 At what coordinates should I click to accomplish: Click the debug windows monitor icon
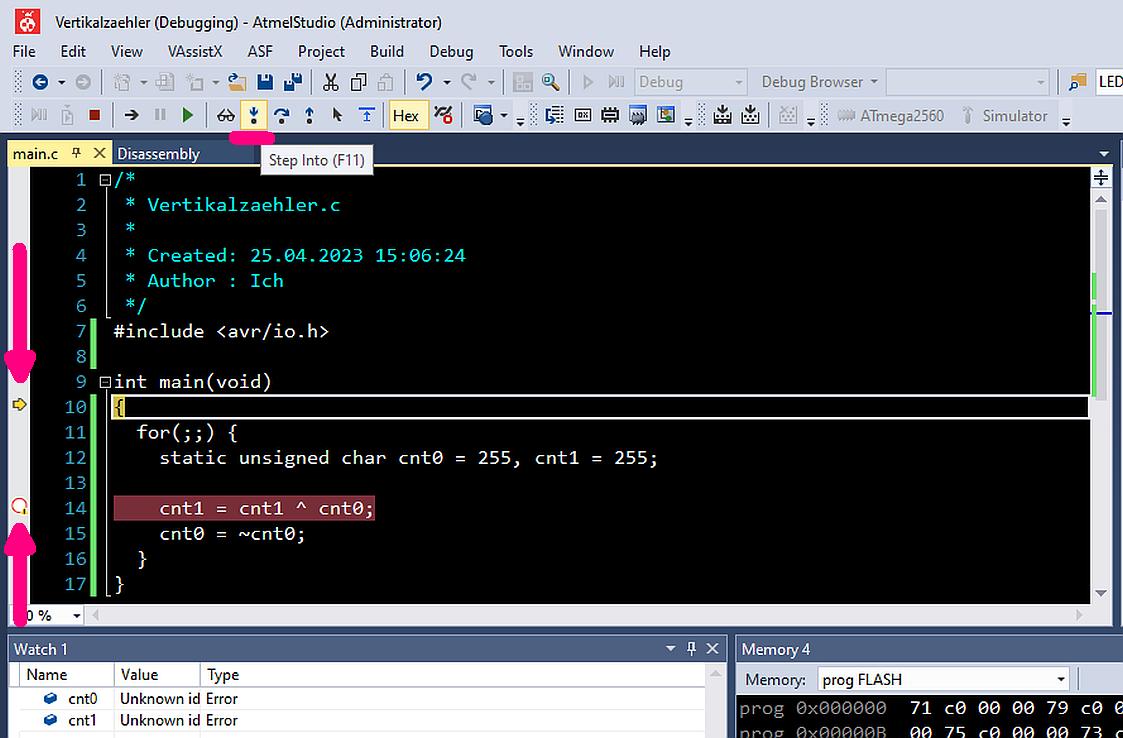point(483,115)
